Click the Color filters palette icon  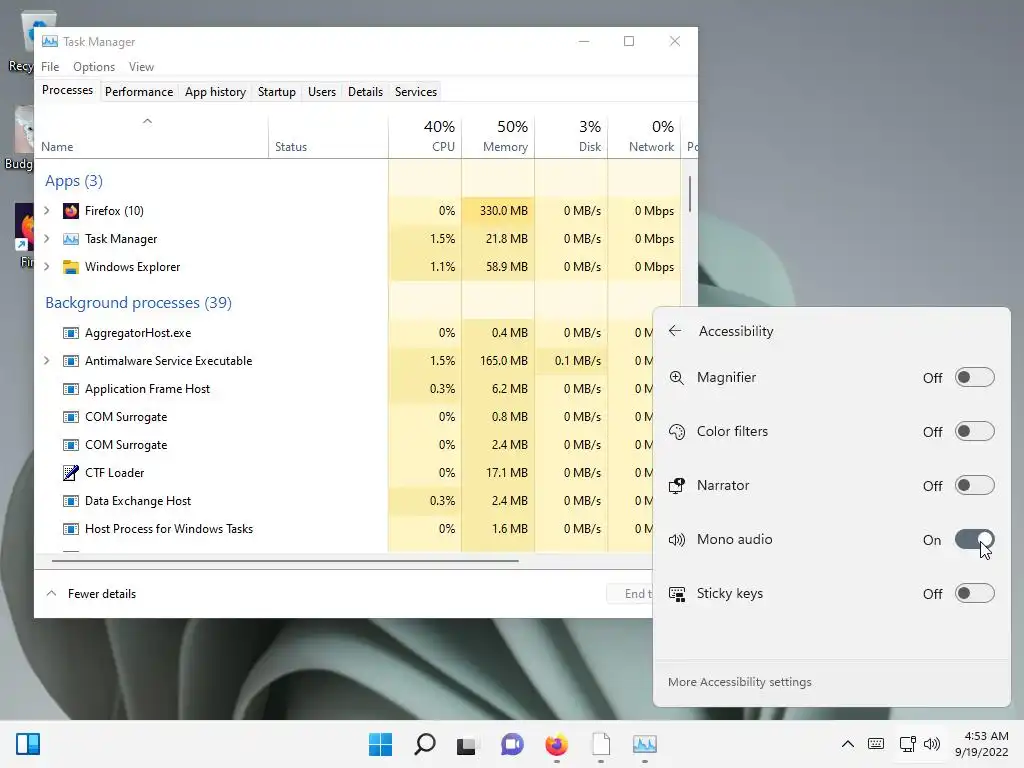[677, 432]
